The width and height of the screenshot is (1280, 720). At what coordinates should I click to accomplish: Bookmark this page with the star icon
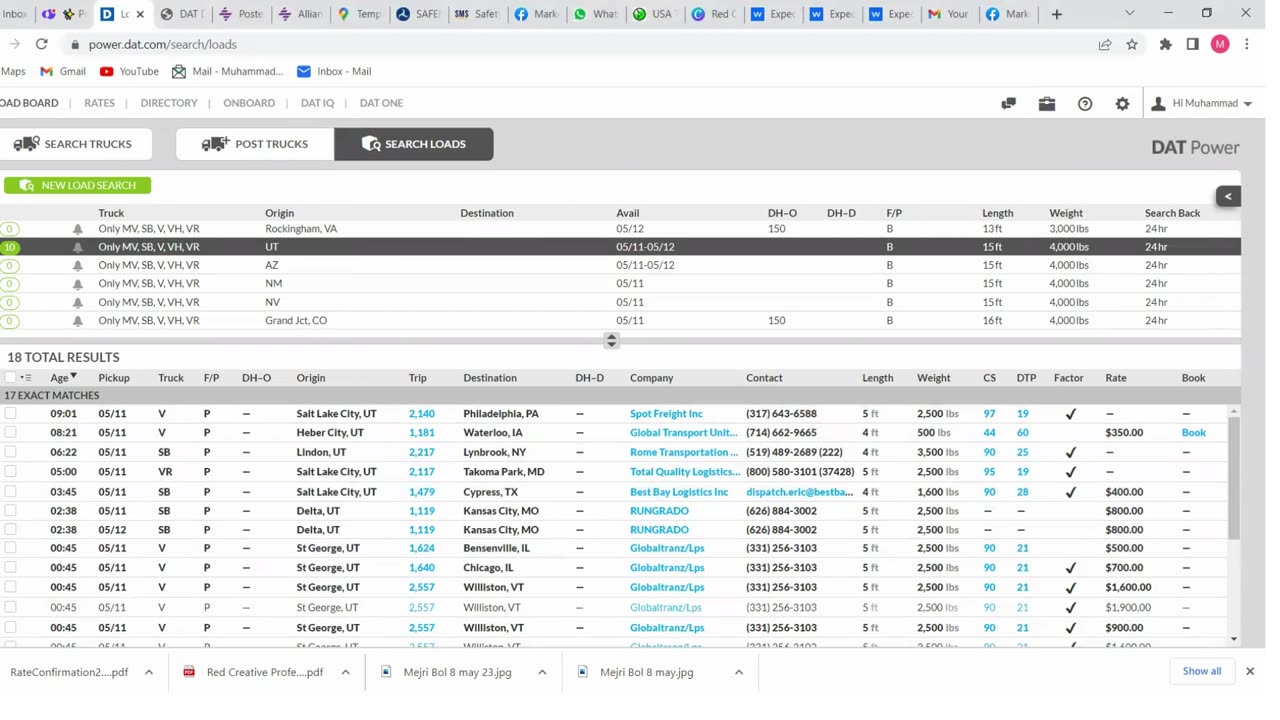1132,44
